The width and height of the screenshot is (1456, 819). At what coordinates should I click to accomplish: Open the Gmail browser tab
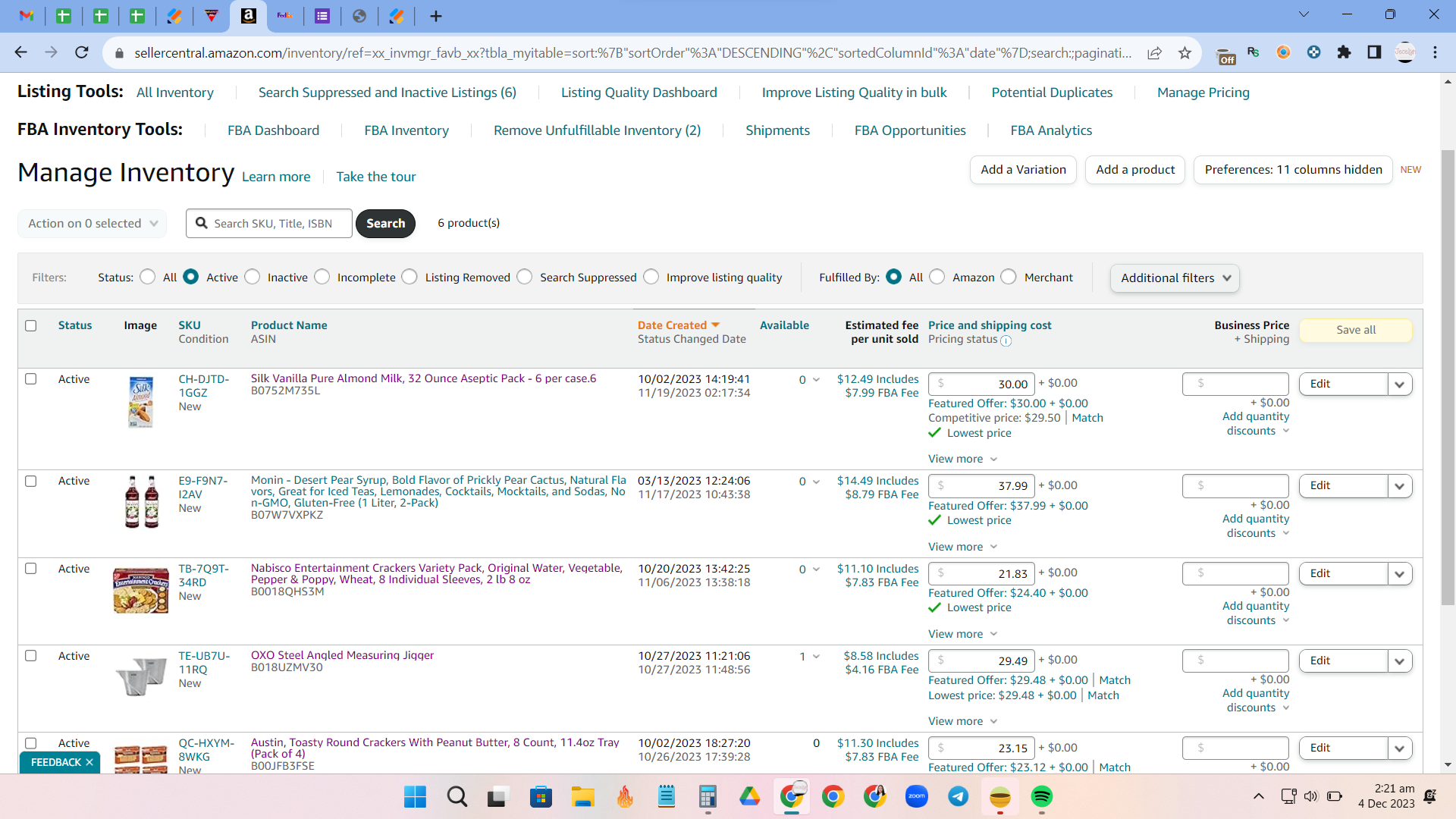point(27,16)
